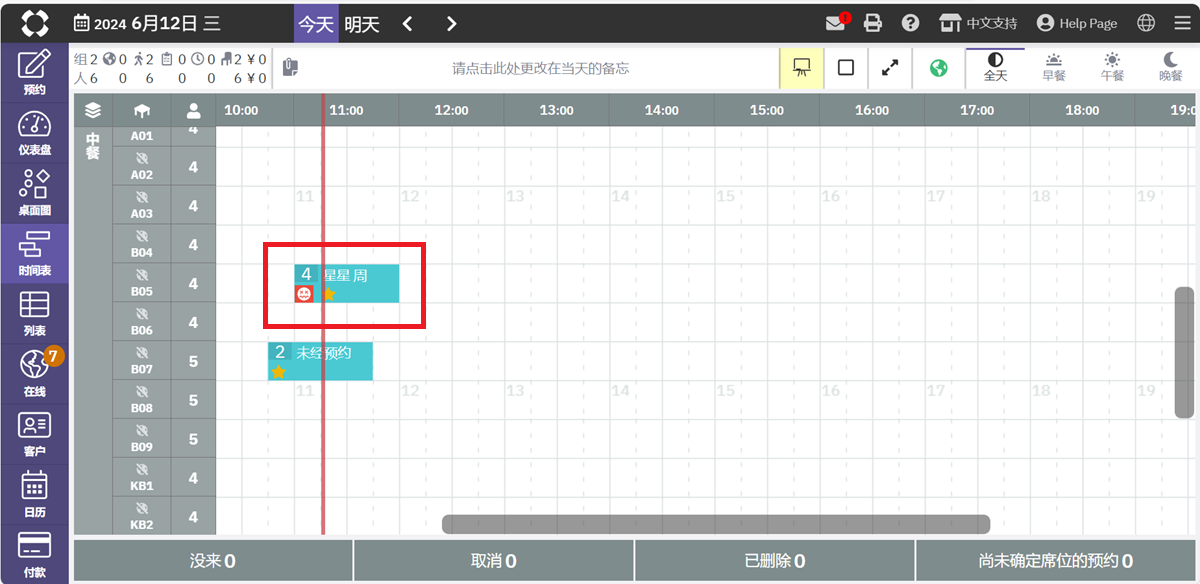
Task: Click the app logo in top-left corner
Action: point(35,23)
